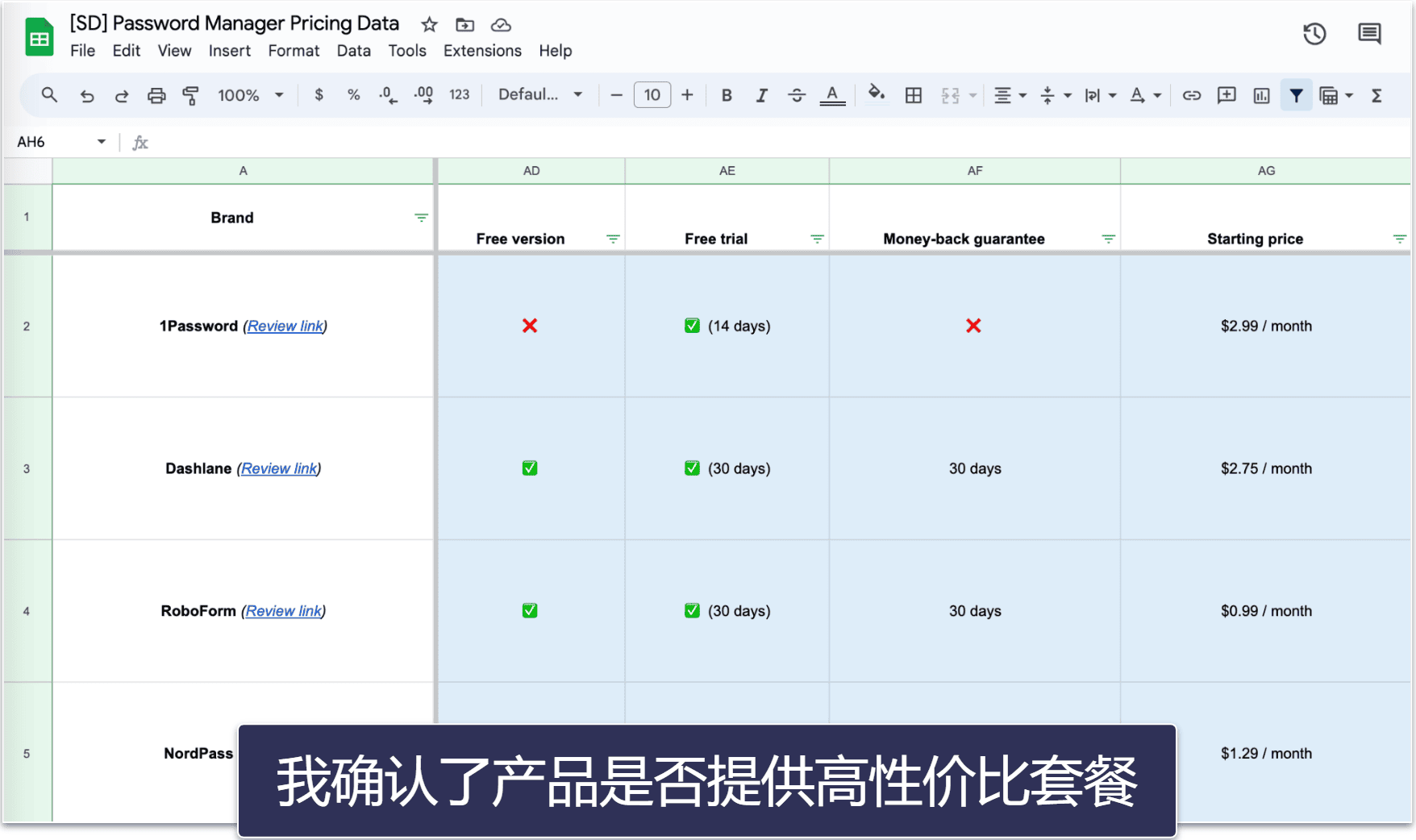Open 1Password Review link
The image size is (1416, 840).
click(285, 326)
